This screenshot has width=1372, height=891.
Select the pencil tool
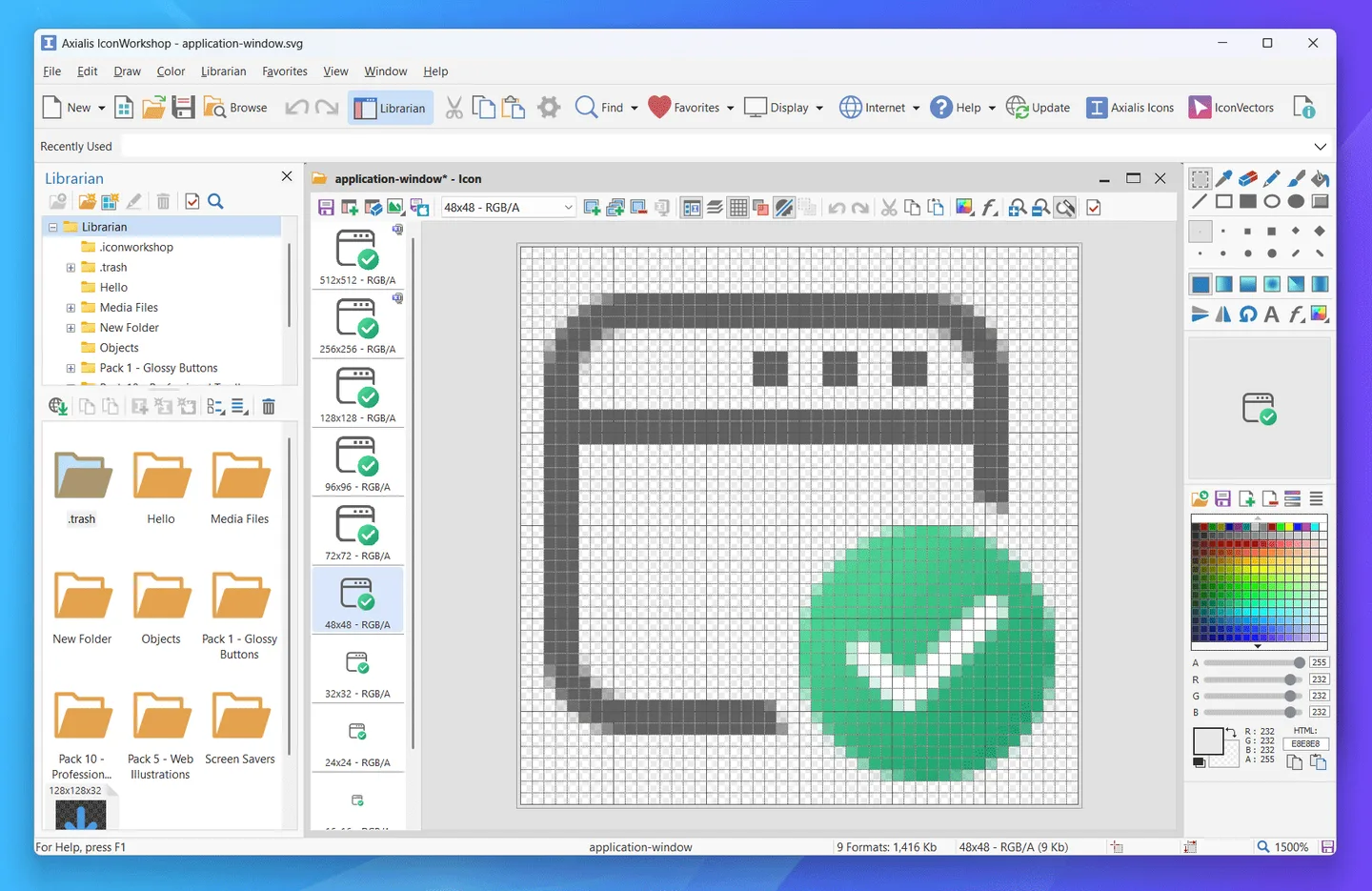[x=1271, y=178]
